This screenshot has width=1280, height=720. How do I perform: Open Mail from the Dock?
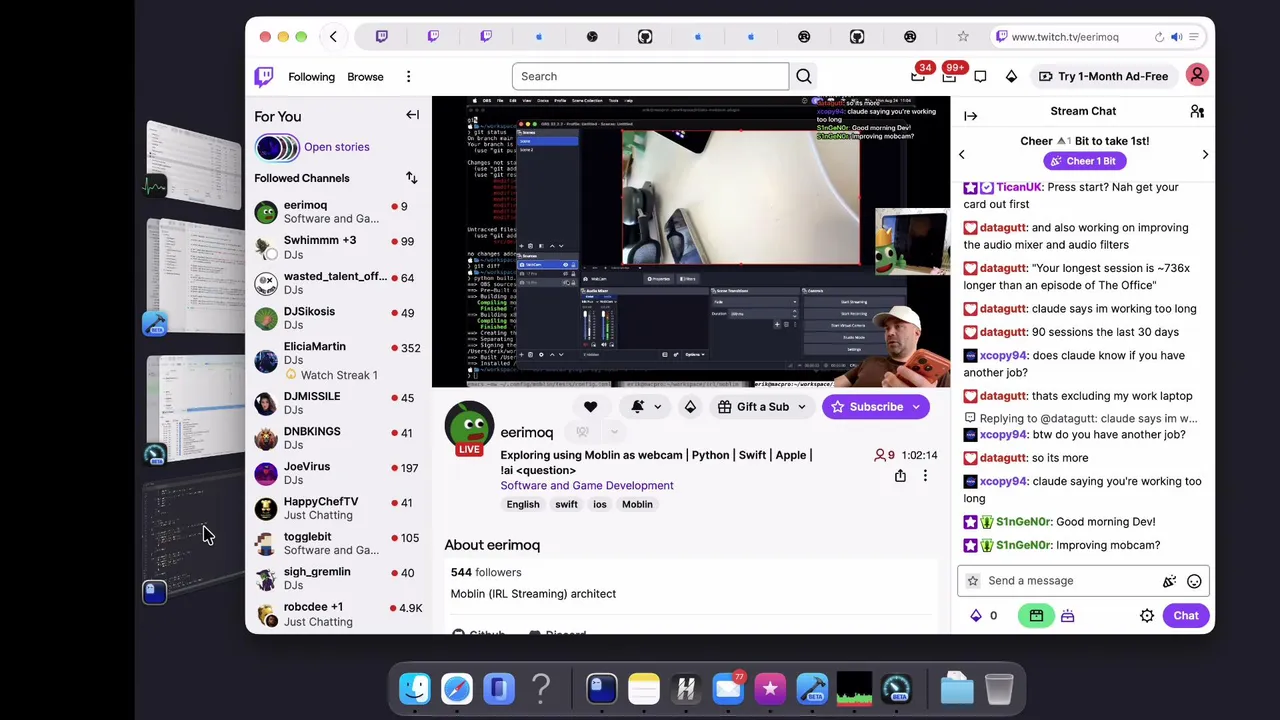coord(728,689)
